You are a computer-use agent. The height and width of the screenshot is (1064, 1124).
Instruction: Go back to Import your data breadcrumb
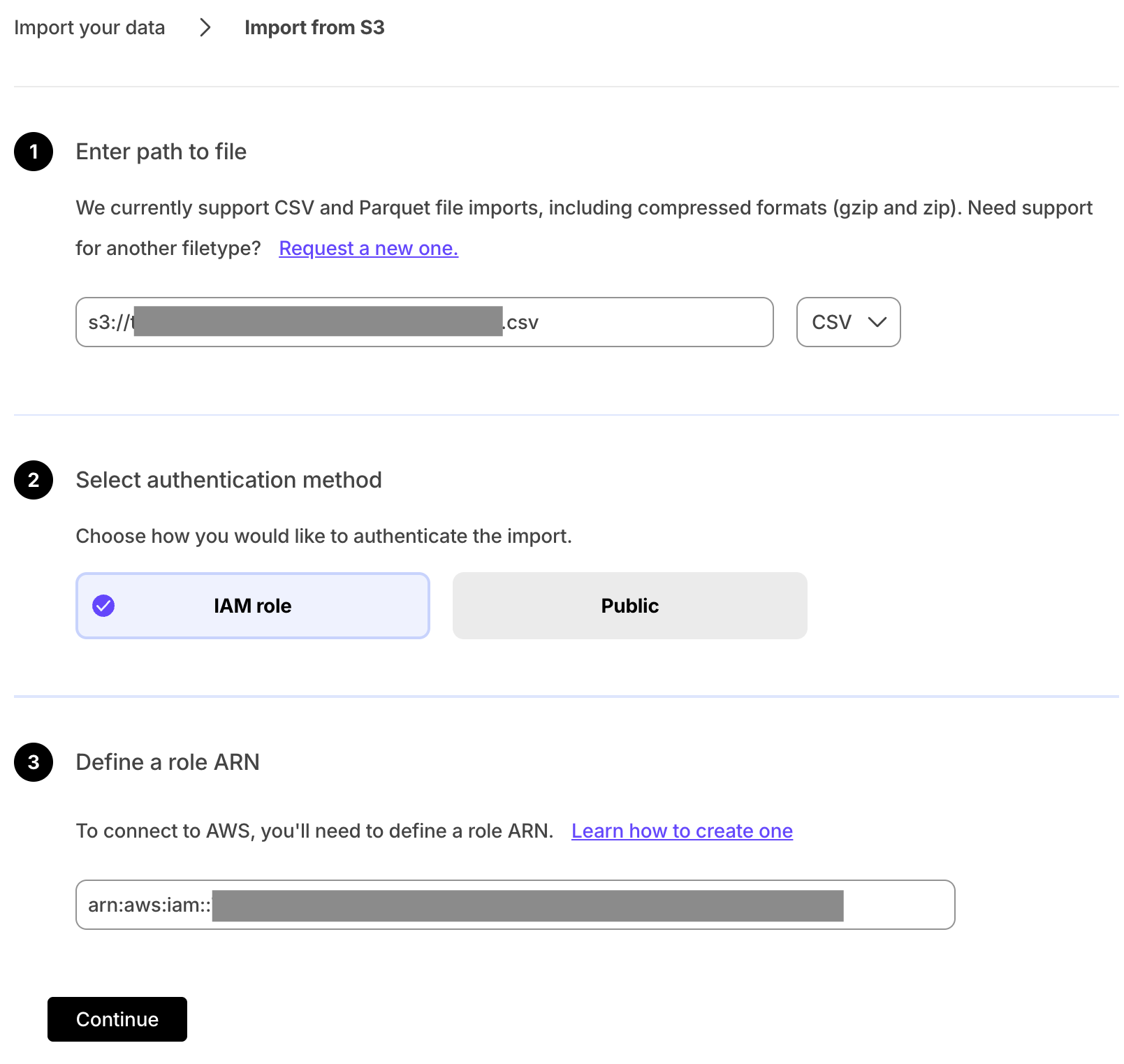click(x=89, y=28)
